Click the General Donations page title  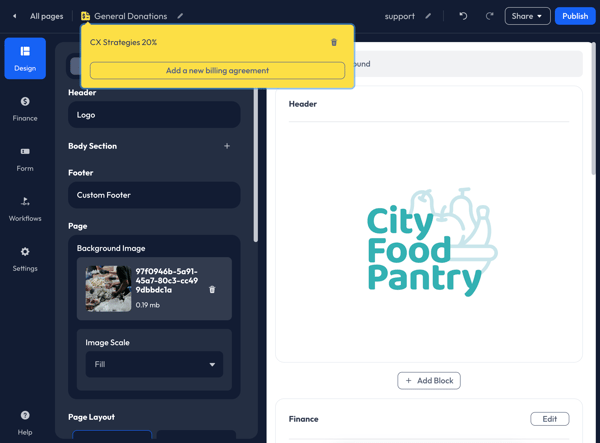tap(131, 16)
